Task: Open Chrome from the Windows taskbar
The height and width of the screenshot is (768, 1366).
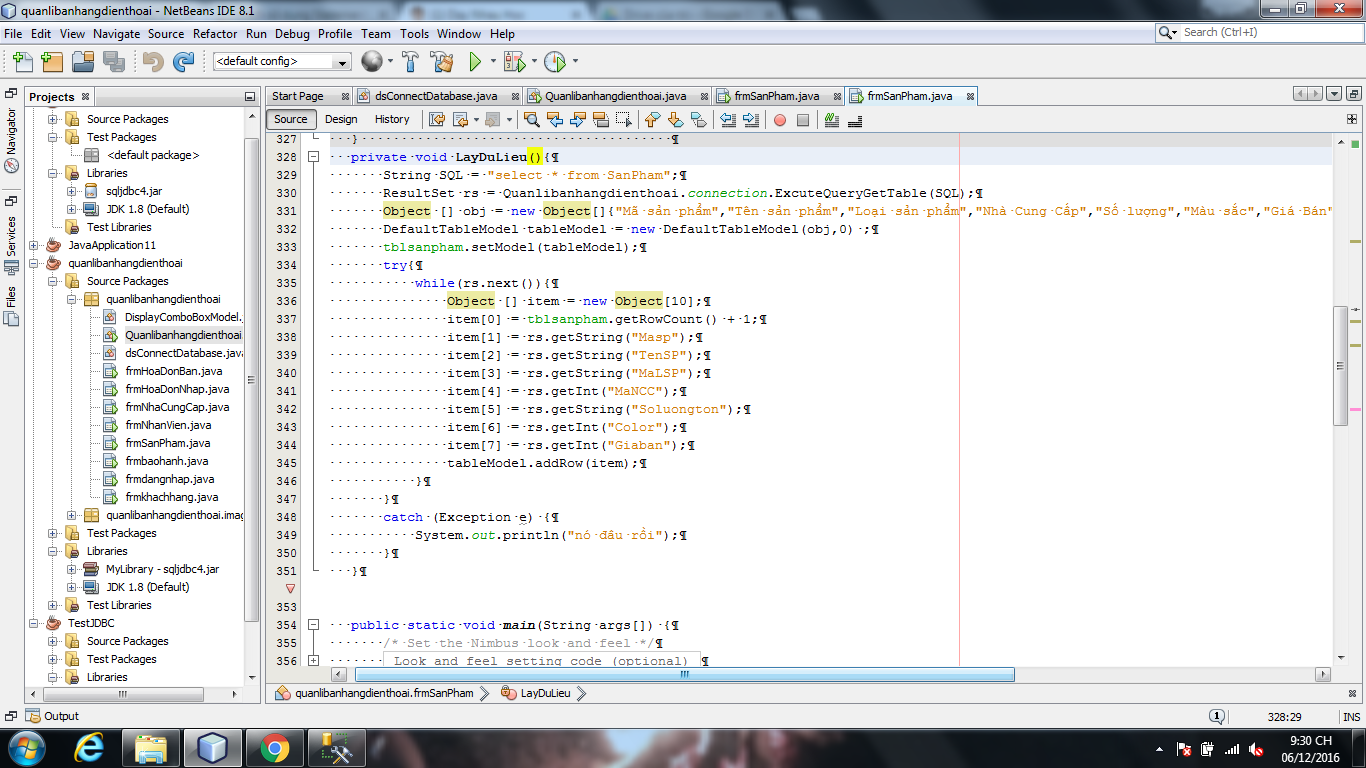Action: pyautogui.click(x=275, y=747)
